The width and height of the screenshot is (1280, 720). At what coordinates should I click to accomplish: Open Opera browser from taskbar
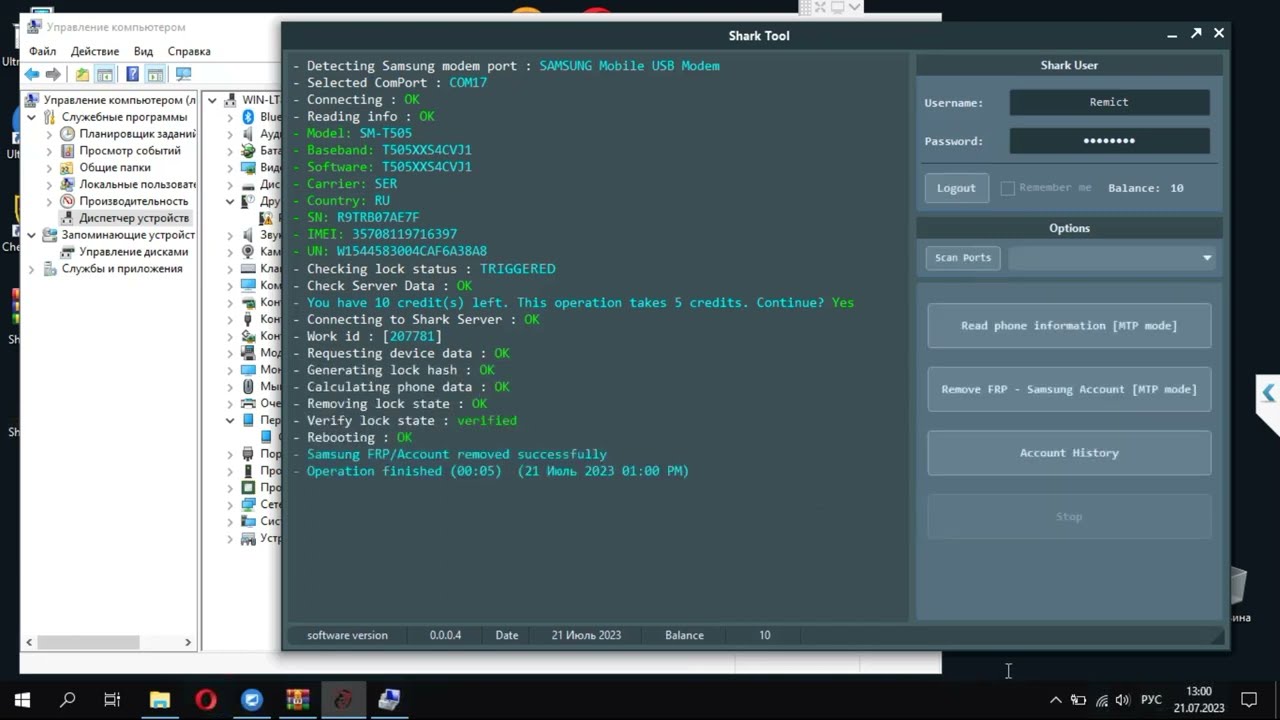click(x=206, y=700)
